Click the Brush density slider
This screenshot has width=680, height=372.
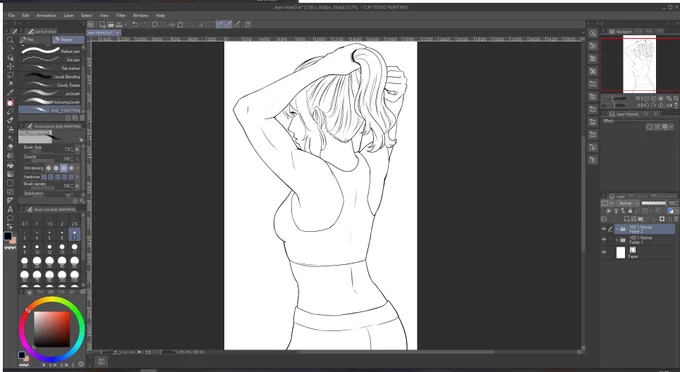click(x=42, y=188)
